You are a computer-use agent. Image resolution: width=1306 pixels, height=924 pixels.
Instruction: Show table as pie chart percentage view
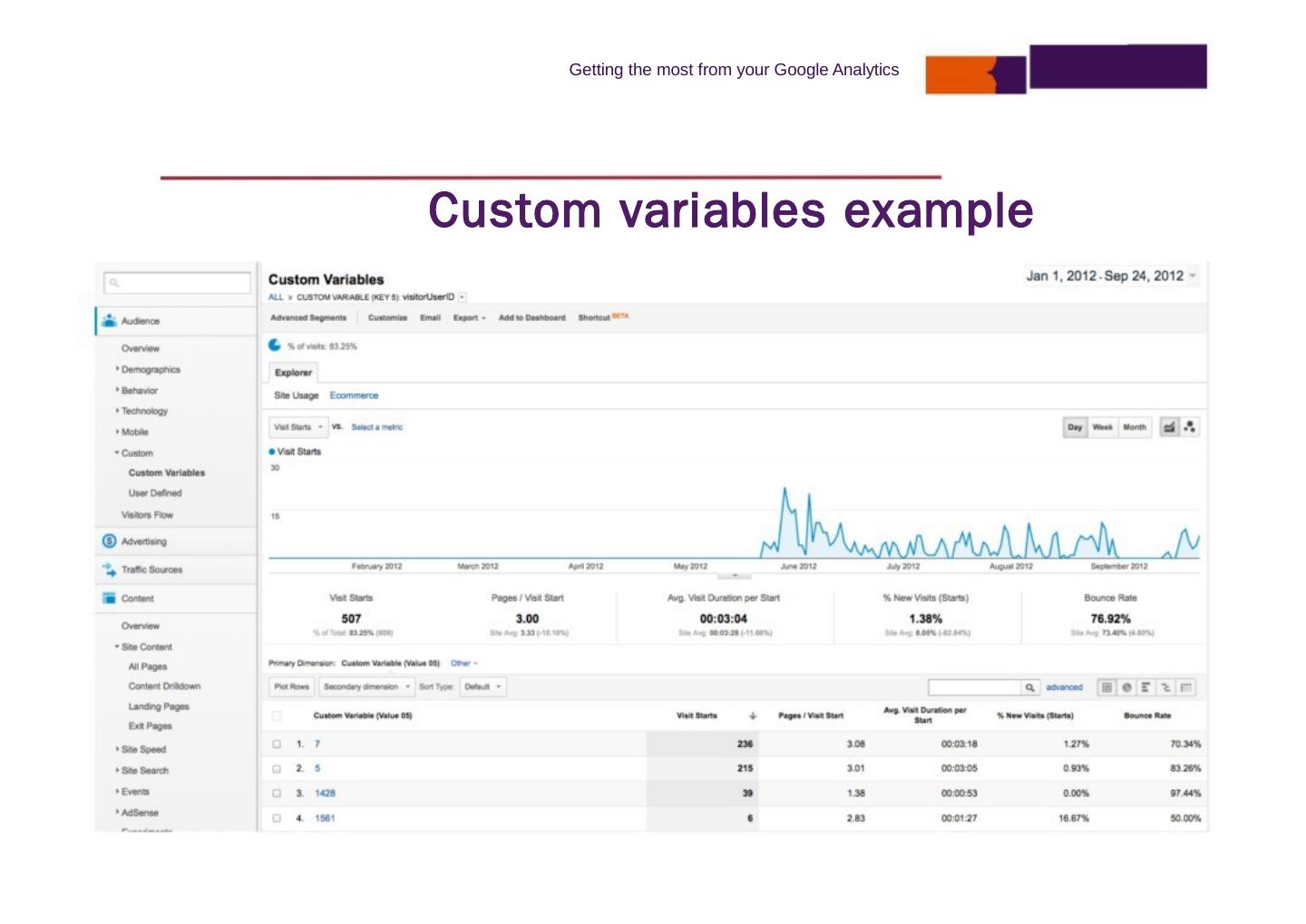[1126, 687]
